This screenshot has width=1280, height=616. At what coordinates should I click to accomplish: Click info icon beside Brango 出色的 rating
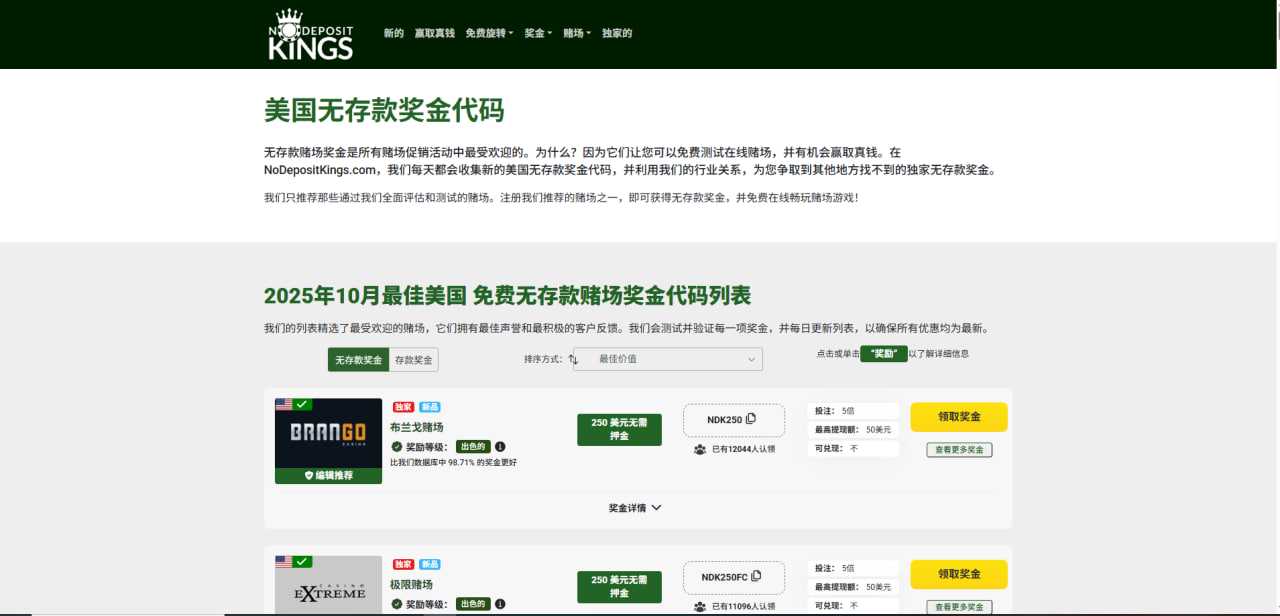click(500, 447)
